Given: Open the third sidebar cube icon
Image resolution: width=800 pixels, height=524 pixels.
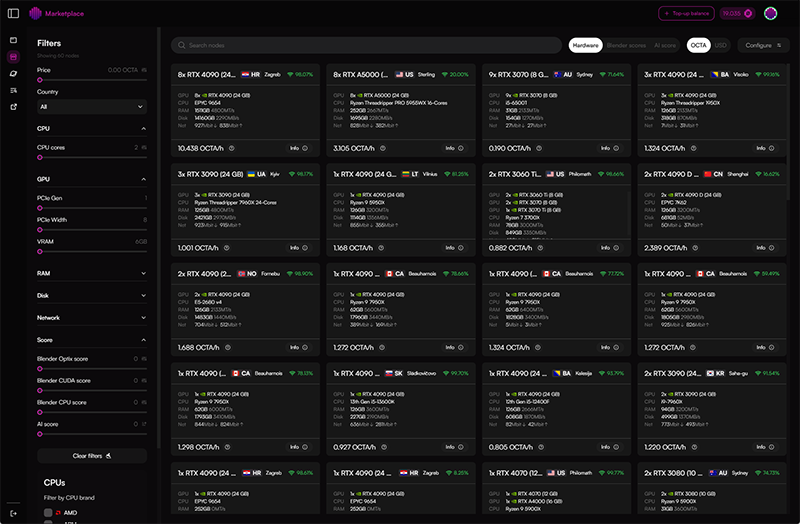Looking at the screenshot, I should point(14,73).
